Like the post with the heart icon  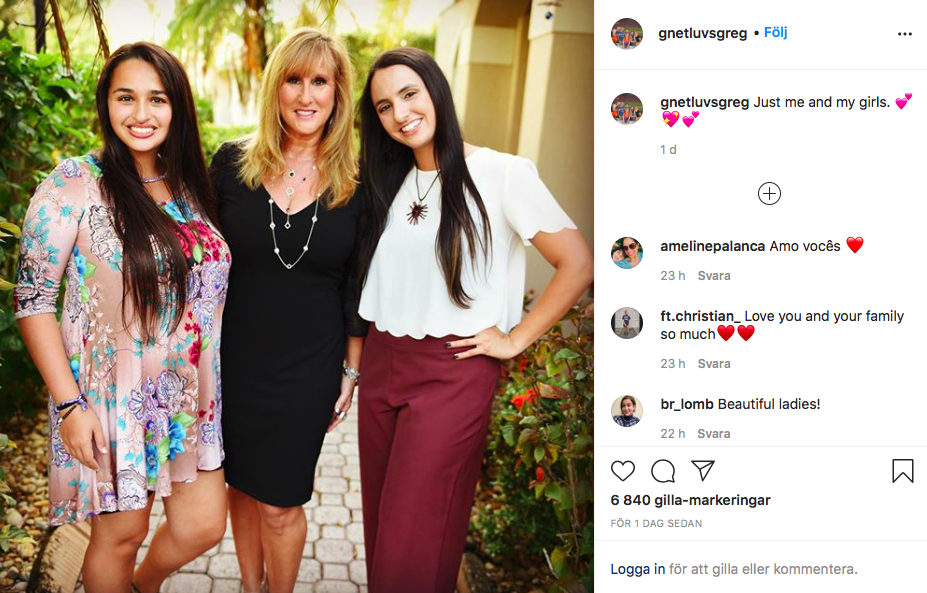pos(623,471)
